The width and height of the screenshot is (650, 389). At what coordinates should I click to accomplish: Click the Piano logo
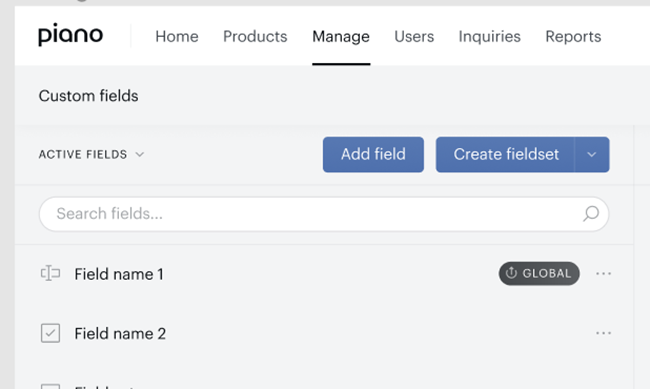point(70,35)
